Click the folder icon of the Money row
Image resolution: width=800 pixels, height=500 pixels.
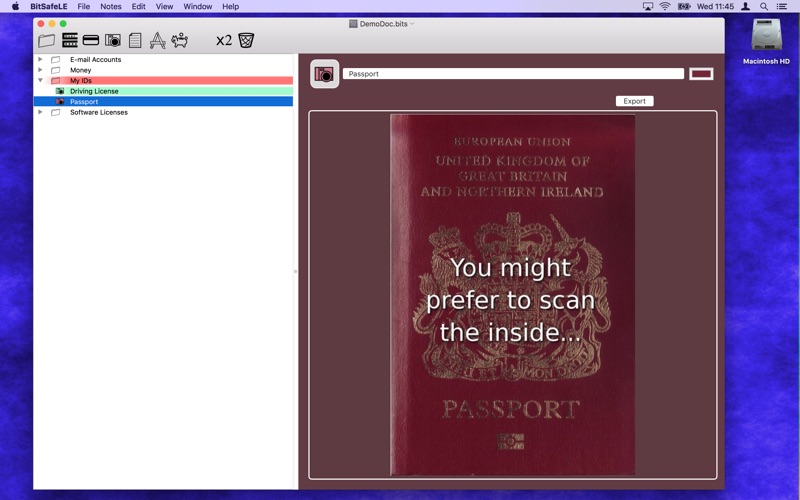[56, 70]
